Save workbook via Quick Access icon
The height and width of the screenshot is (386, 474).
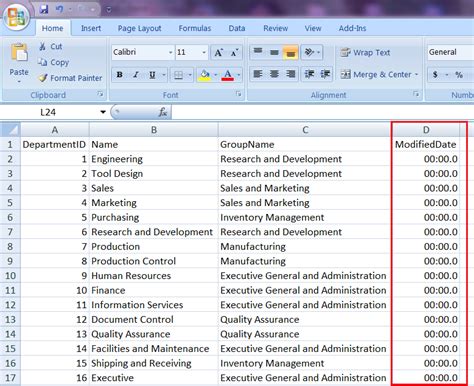pos(43,9)
